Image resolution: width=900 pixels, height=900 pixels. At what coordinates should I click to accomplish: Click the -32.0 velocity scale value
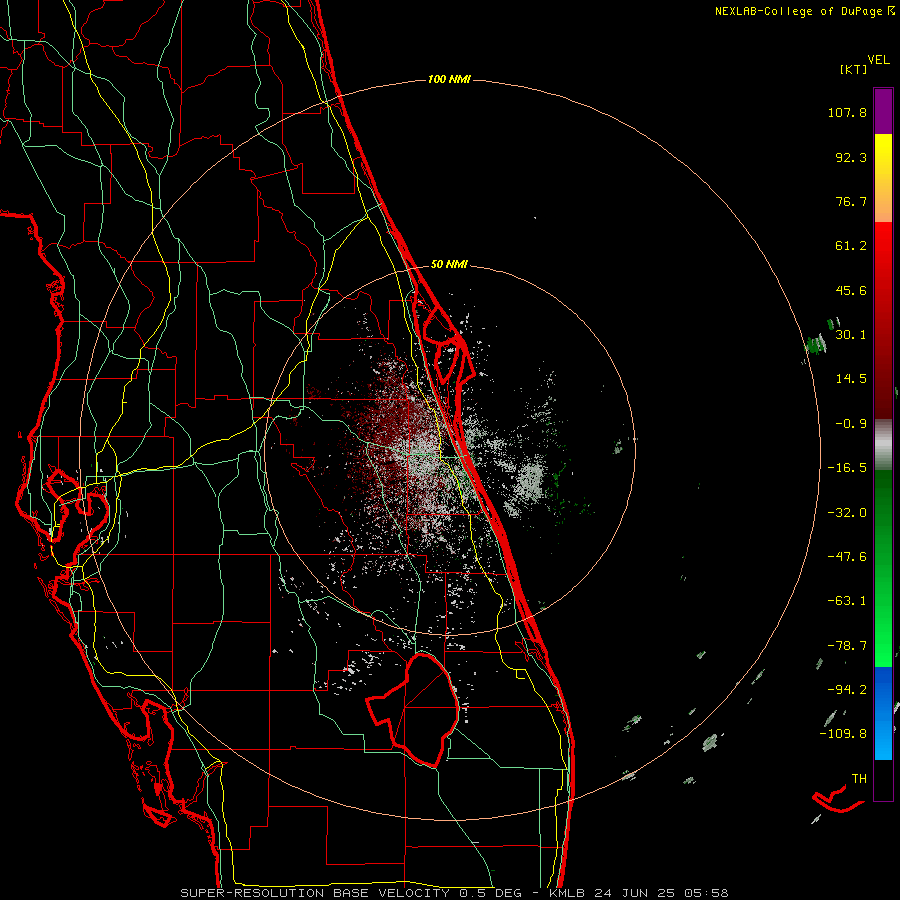click(847, 513)
